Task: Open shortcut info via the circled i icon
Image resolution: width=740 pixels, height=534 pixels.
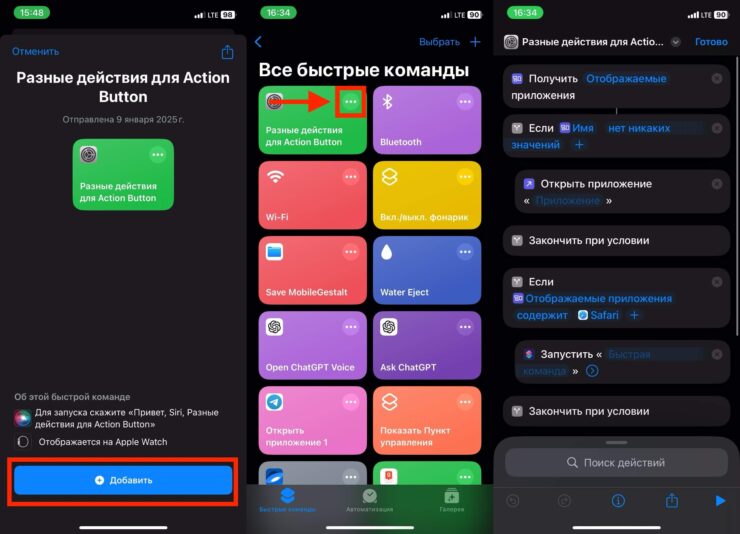Action: 618,501
